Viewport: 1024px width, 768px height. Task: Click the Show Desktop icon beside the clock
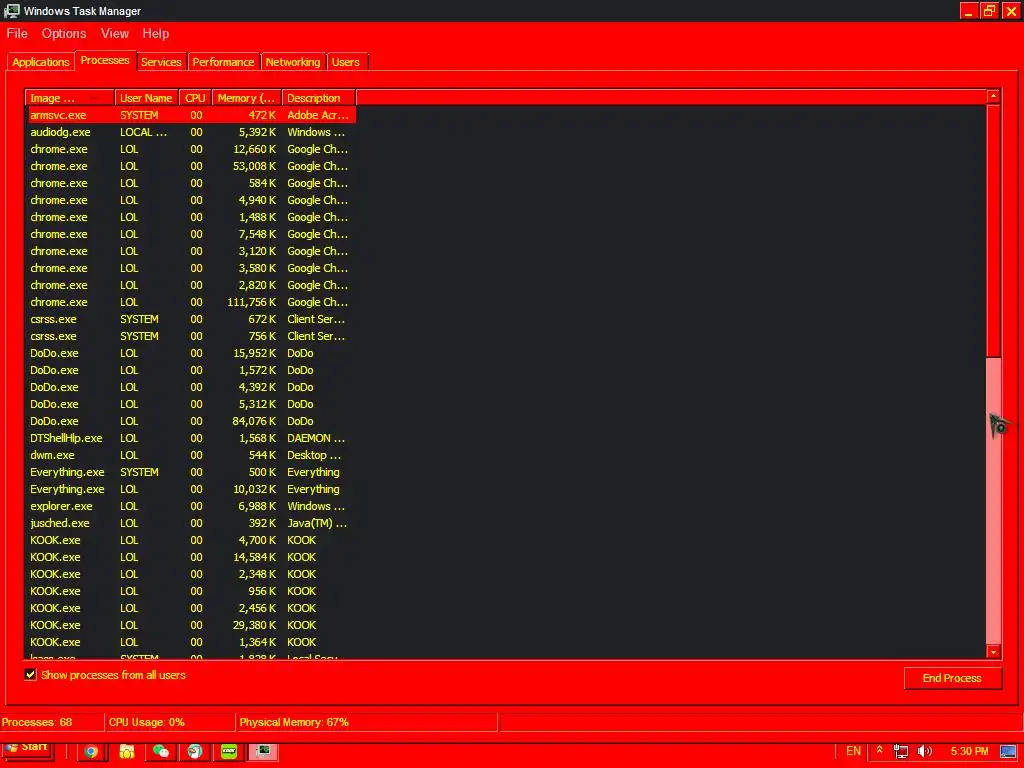[x=1008, y=752]
